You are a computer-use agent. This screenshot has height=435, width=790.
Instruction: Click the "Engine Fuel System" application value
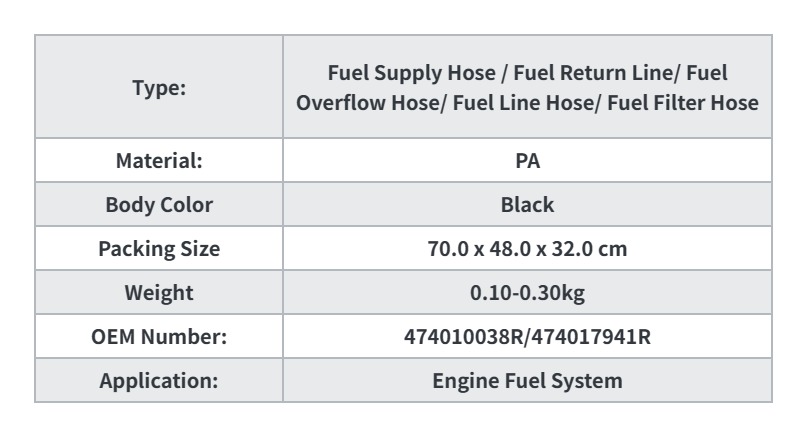click(527, 381)
